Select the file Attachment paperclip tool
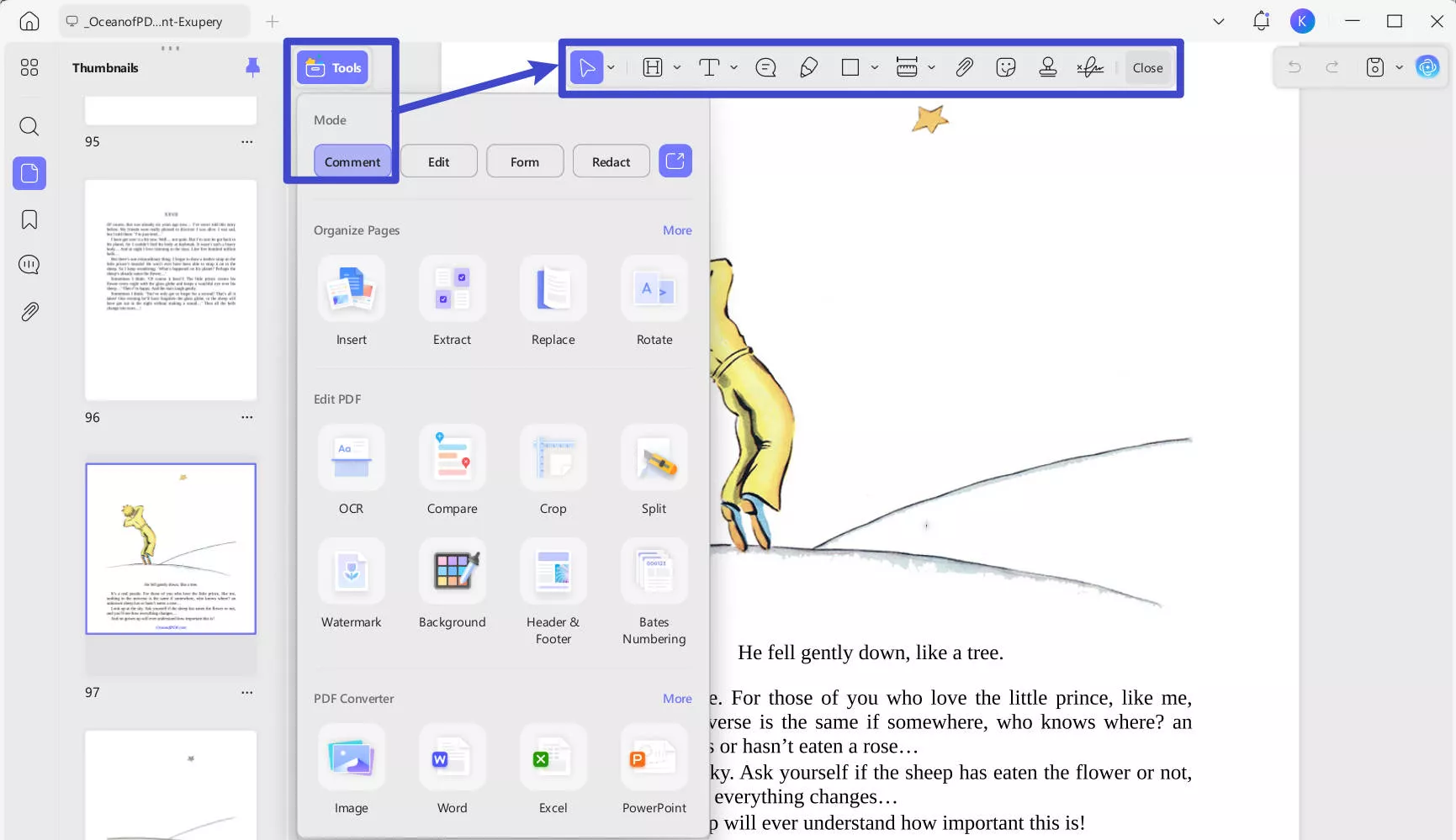This screenshot has height=840, width=1456. [x=964, y=67]
